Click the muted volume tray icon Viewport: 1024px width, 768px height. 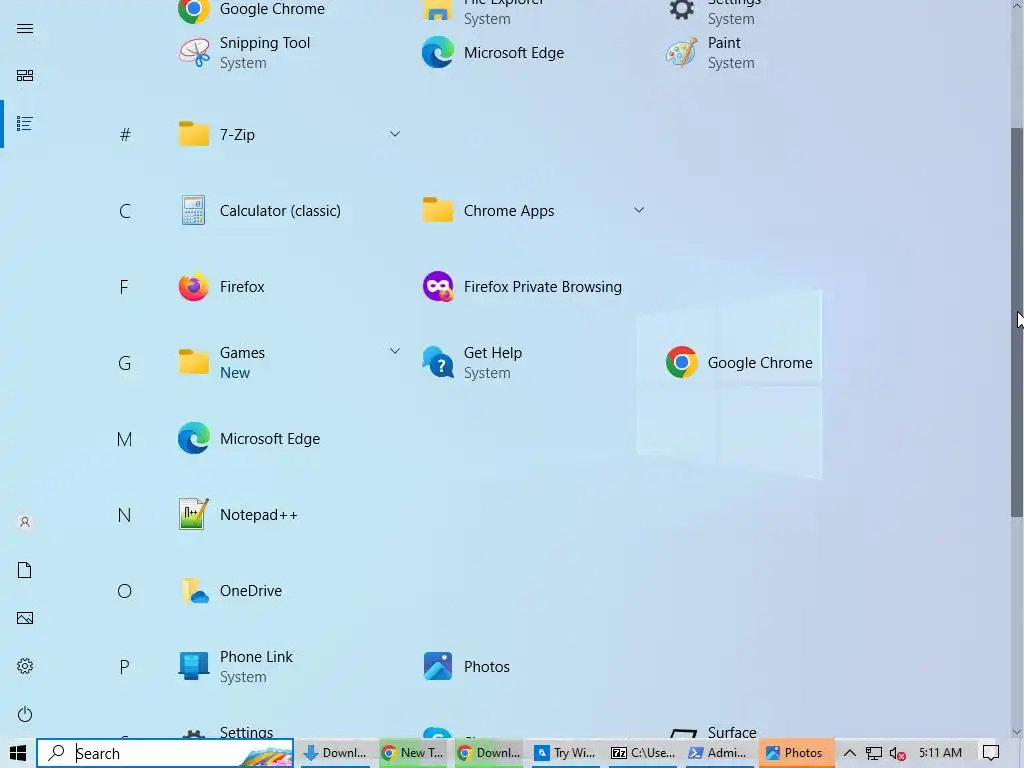coord(897,754)
